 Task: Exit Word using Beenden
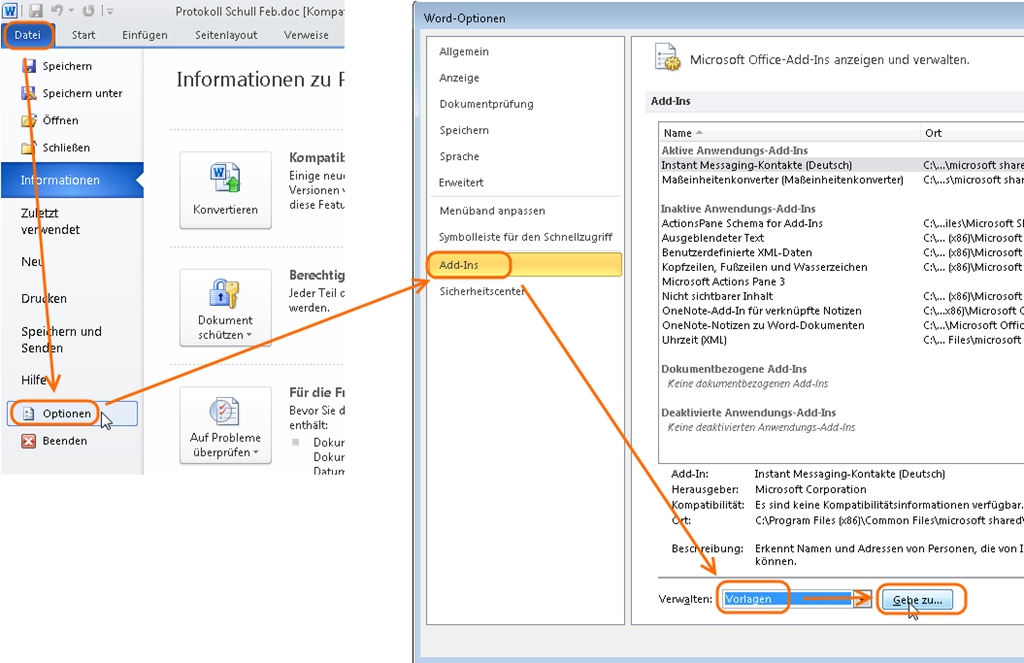[64, 440]
